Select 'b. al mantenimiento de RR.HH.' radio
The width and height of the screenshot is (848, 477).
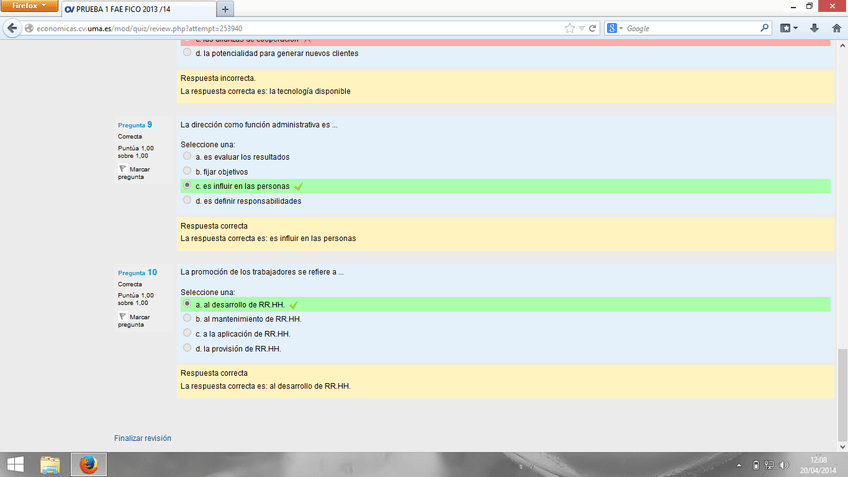coord(187,318)
